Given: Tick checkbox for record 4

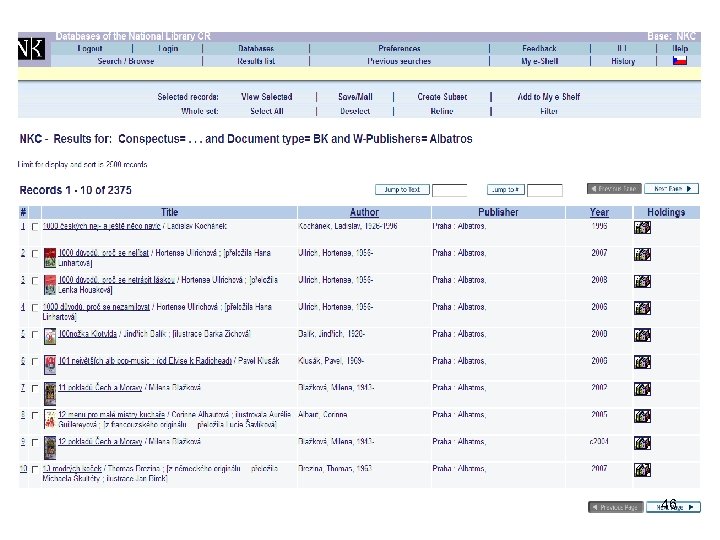Looking at the screenshot, I should pyautogui.click(x=35, y=308).
